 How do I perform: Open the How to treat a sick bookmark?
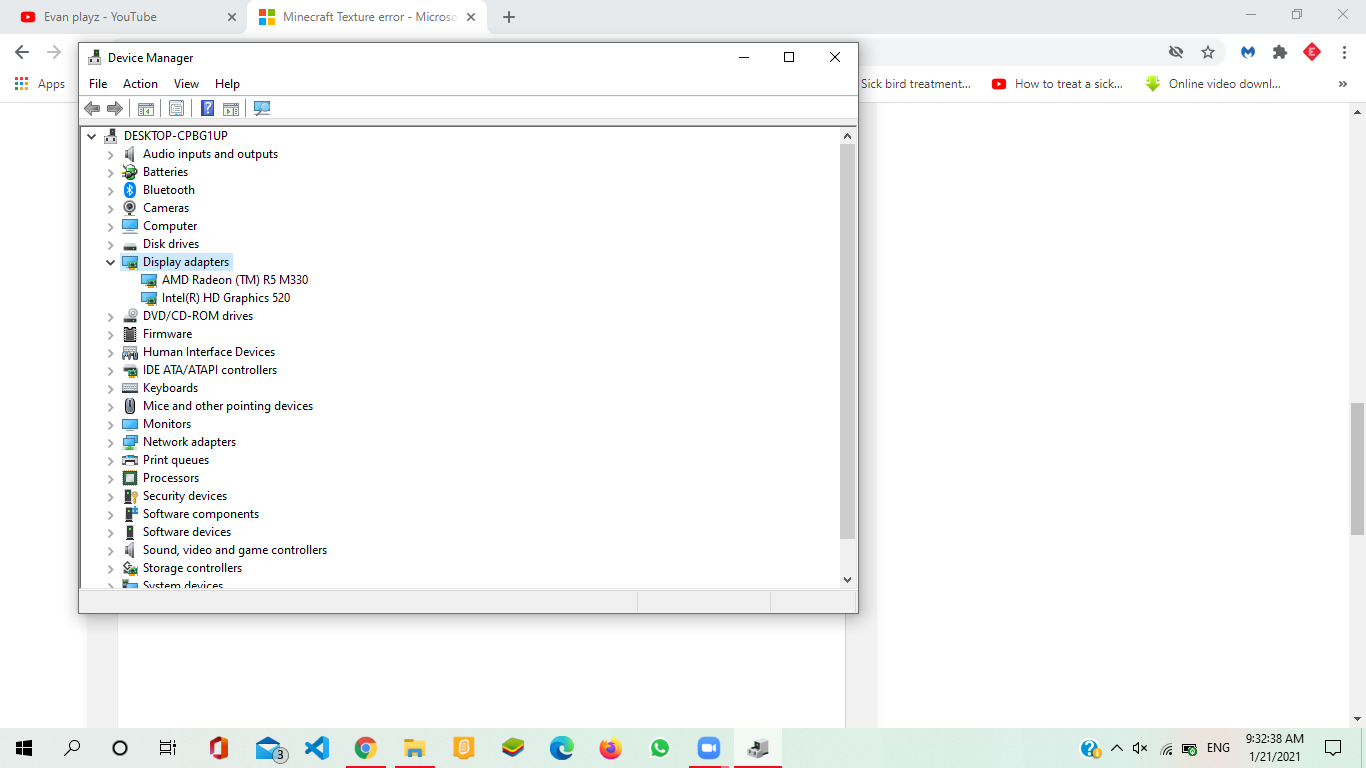(1058, 84)
